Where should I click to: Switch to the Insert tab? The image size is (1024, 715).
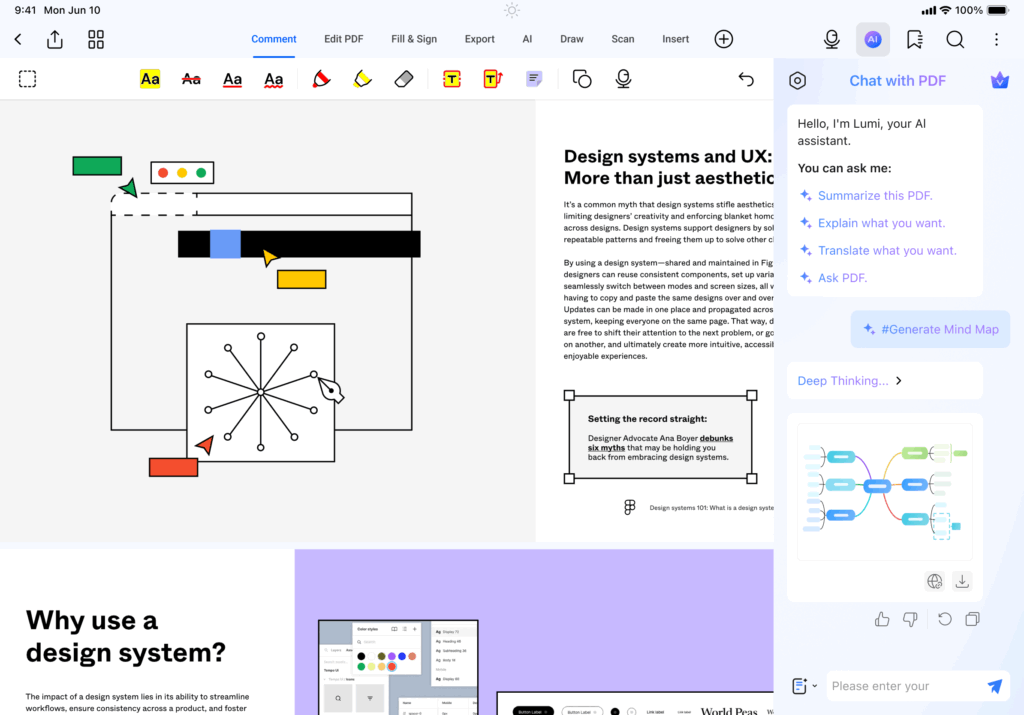click(675, 39)
